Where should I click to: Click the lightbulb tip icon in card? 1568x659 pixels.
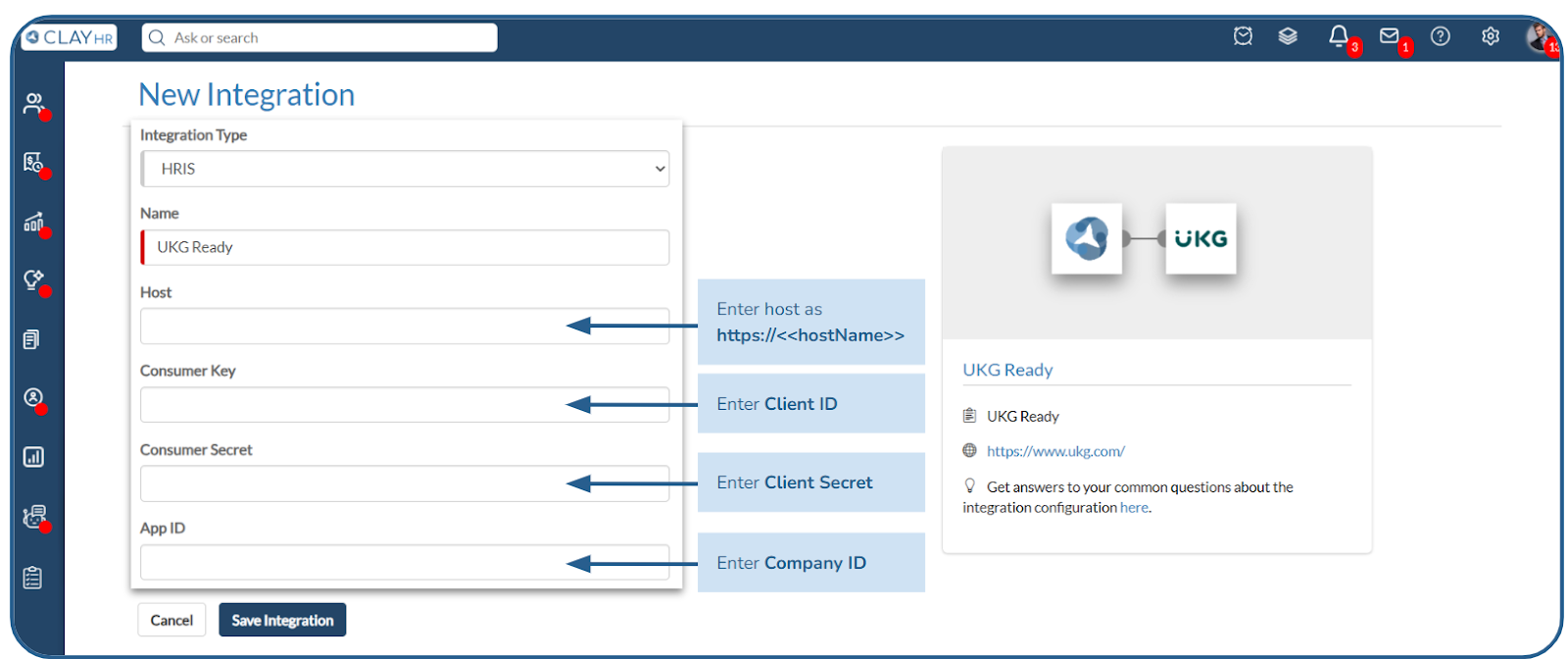[969, 485]
